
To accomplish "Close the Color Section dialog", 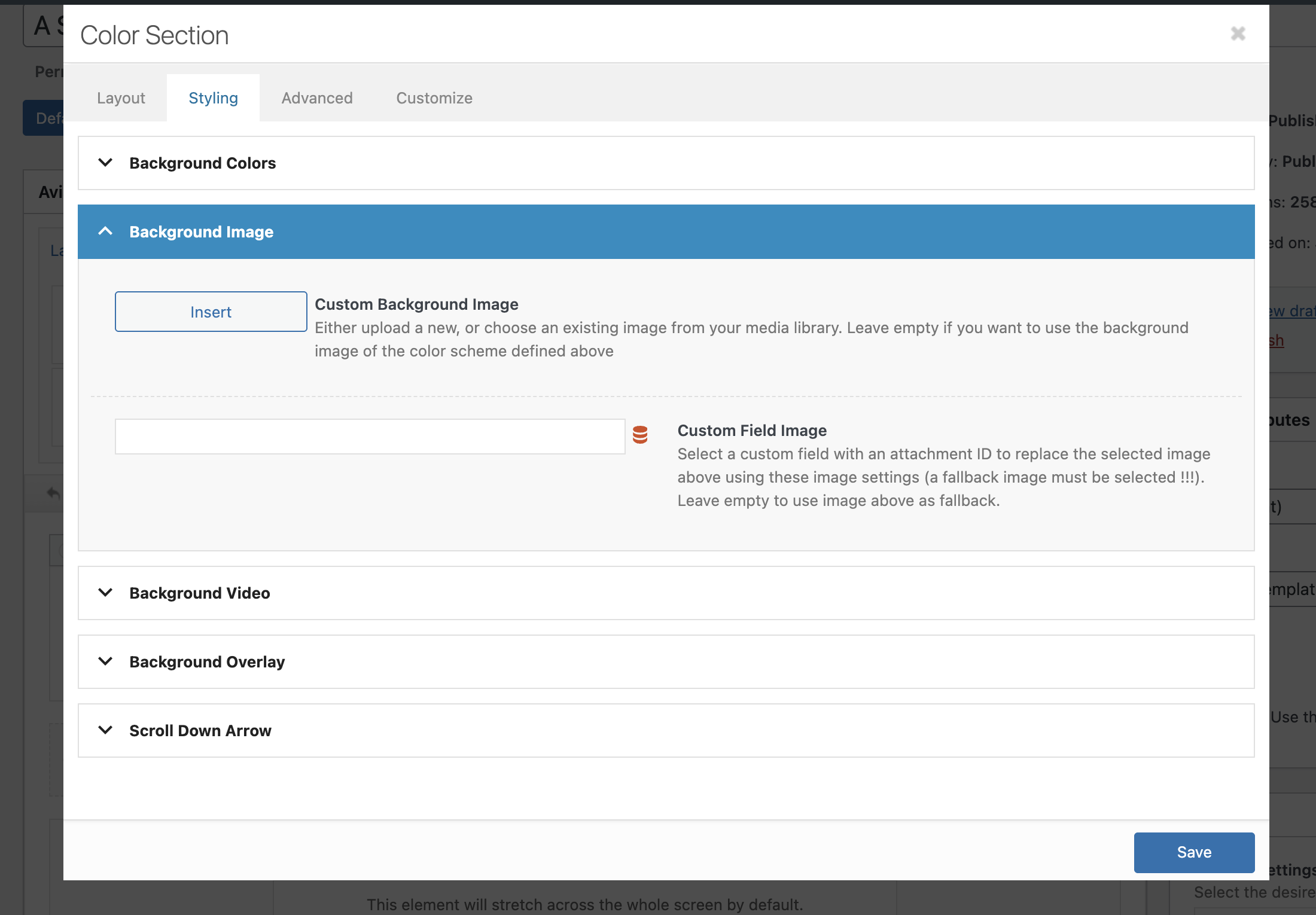I will 1238,33.
